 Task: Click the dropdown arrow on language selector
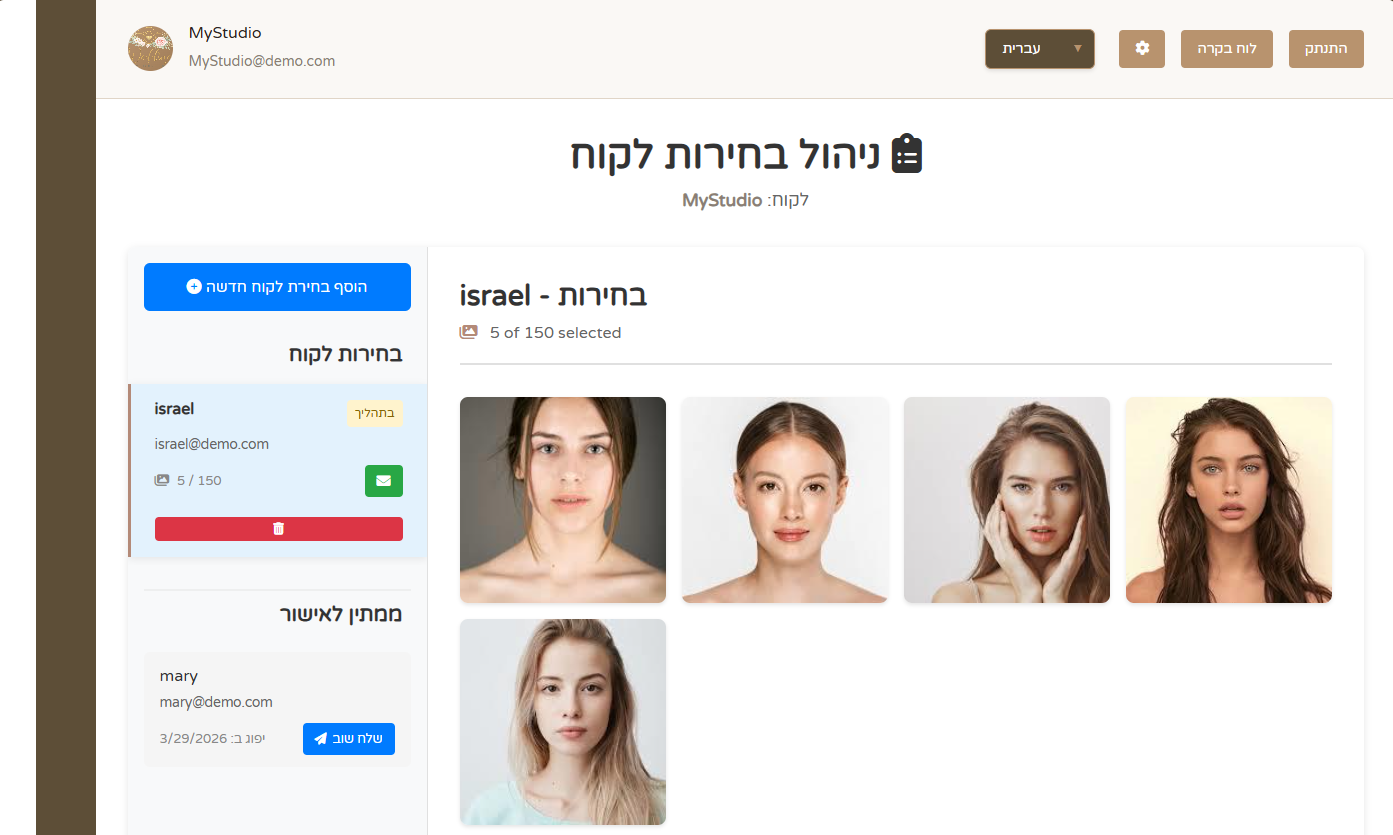click(x=1077, y=48)
